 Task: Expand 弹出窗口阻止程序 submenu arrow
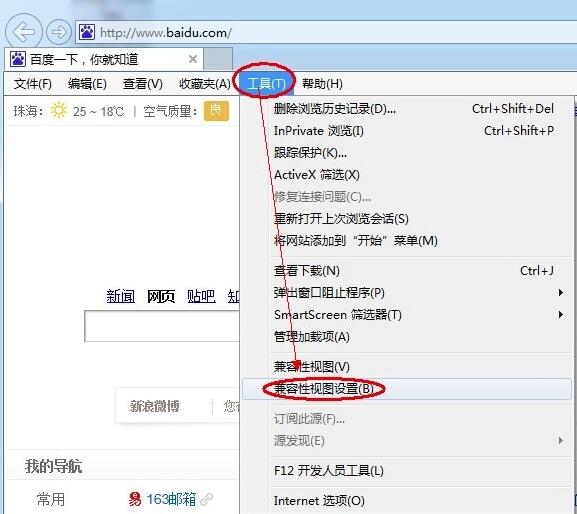pos(560,293)
